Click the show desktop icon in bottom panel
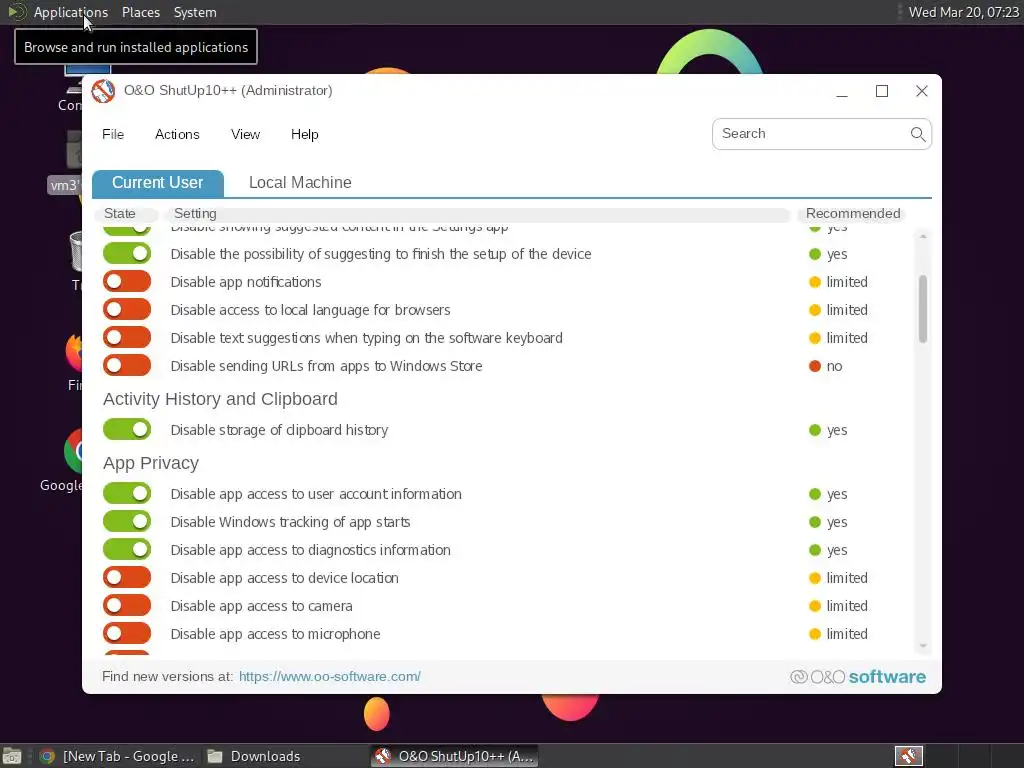1024x768 pixels. 12,756
